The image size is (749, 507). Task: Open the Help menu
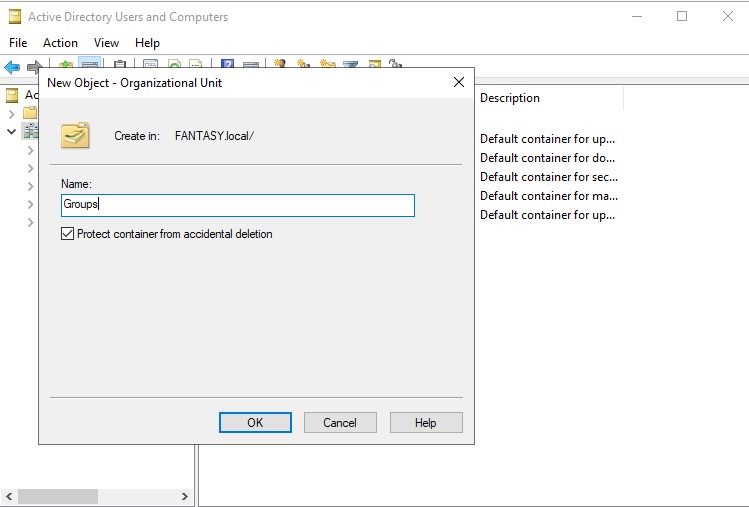point(147,43)
